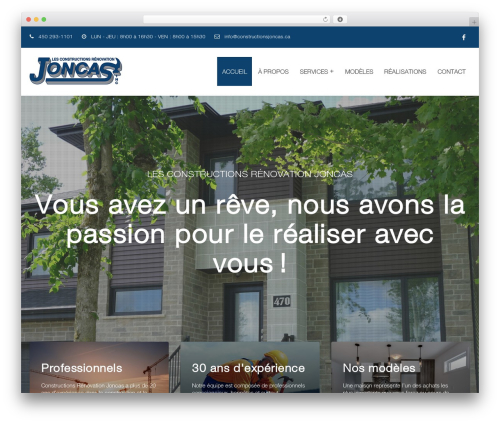The height and width of the screenshot is (423, 500).
Task: Click the info@constructionsjoncas.ca email link
Action: (x=257, y=37)
